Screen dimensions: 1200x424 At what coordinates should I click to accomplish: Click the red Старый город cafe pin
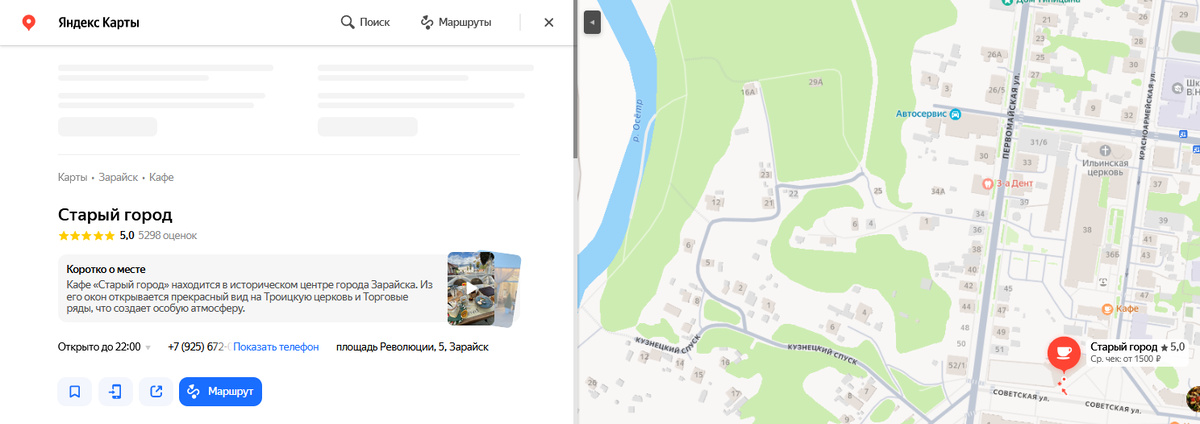[1062, 354]
